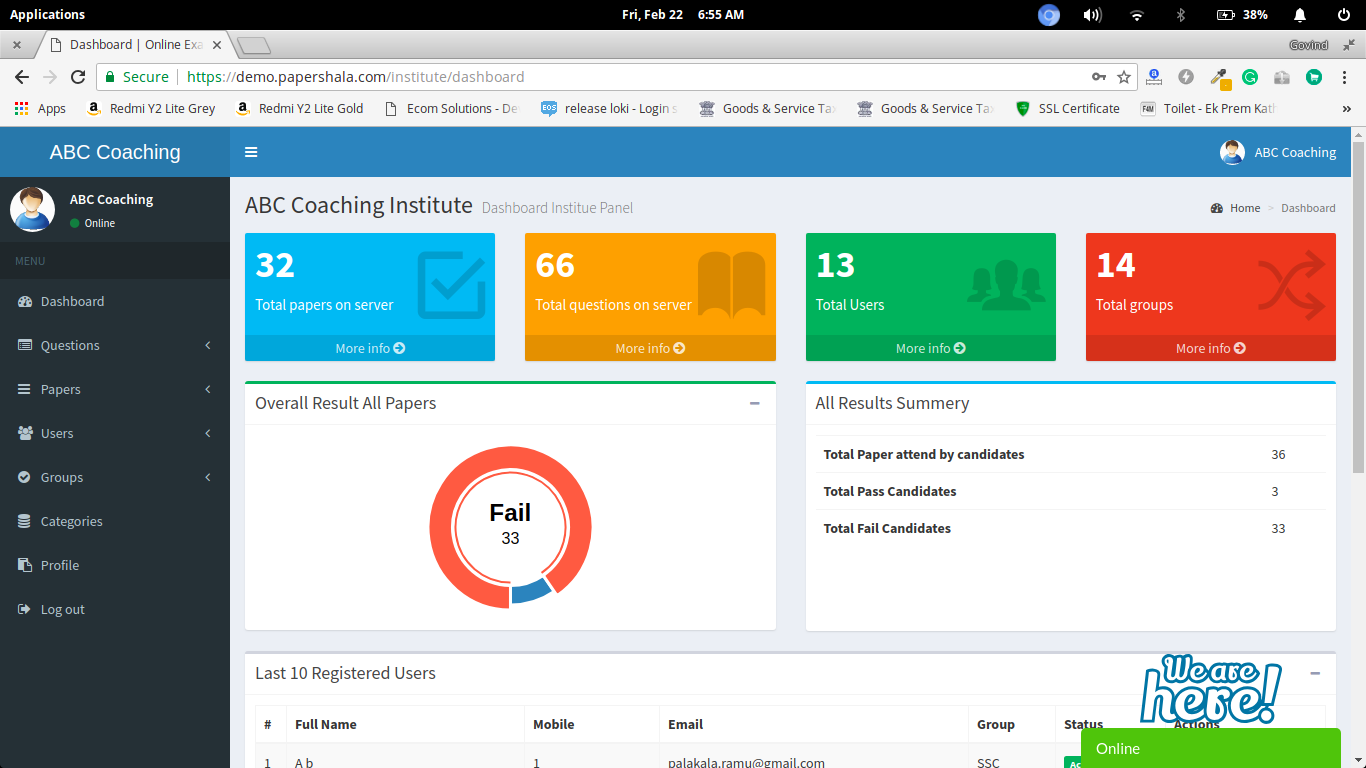Toggle sidebar with hamburger menu icon
The width and height of the screenshot is (1366, 768).
251,152
